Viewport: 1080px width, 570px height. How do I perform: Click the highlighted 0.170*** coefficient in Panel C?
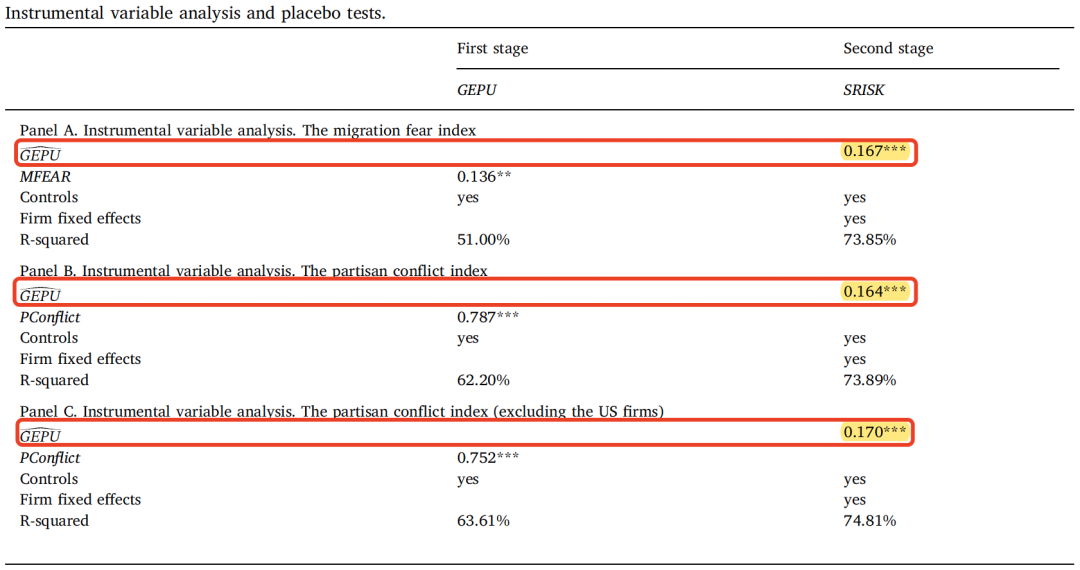875,432
